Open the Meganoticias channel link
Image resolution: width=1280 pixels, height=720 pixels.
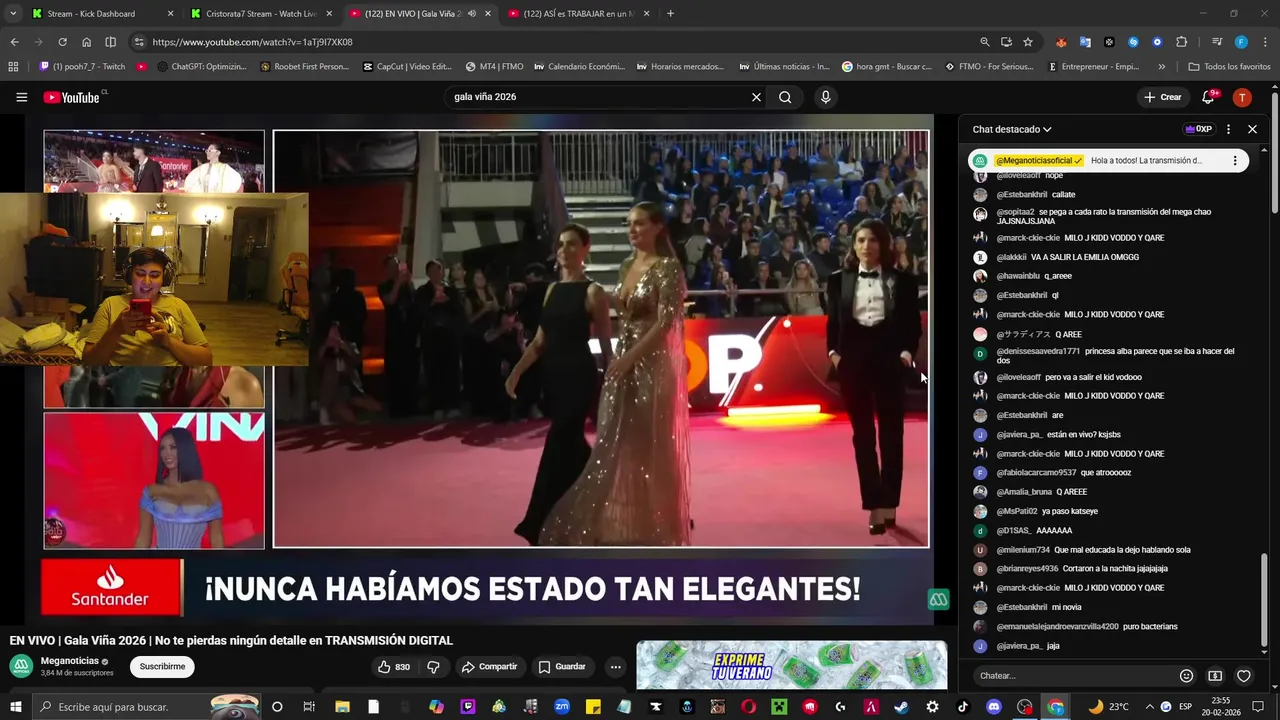click(70, 661)
